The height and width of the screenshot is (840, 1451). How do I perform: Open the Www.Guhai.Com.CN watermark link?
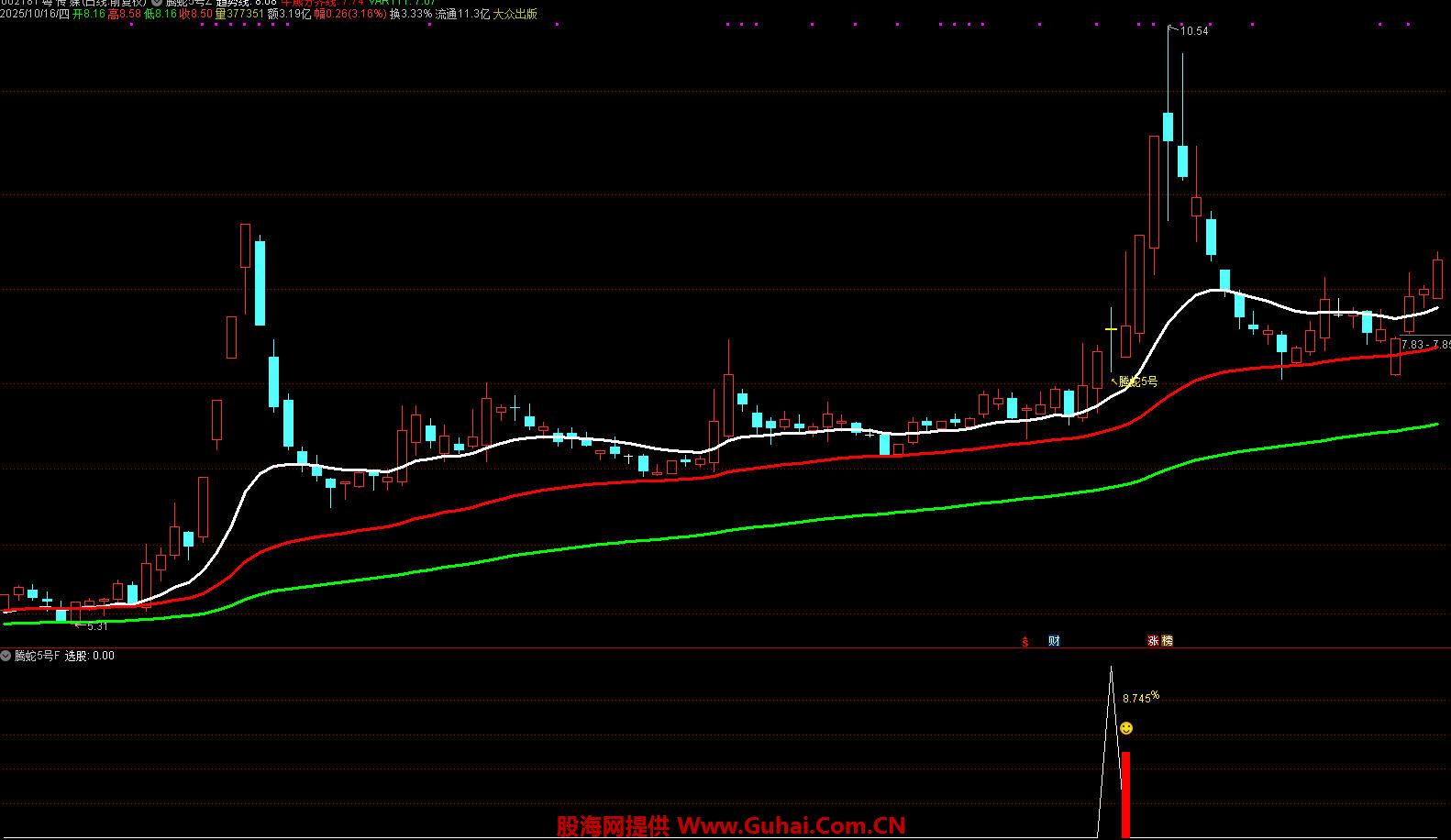point(792,826)
